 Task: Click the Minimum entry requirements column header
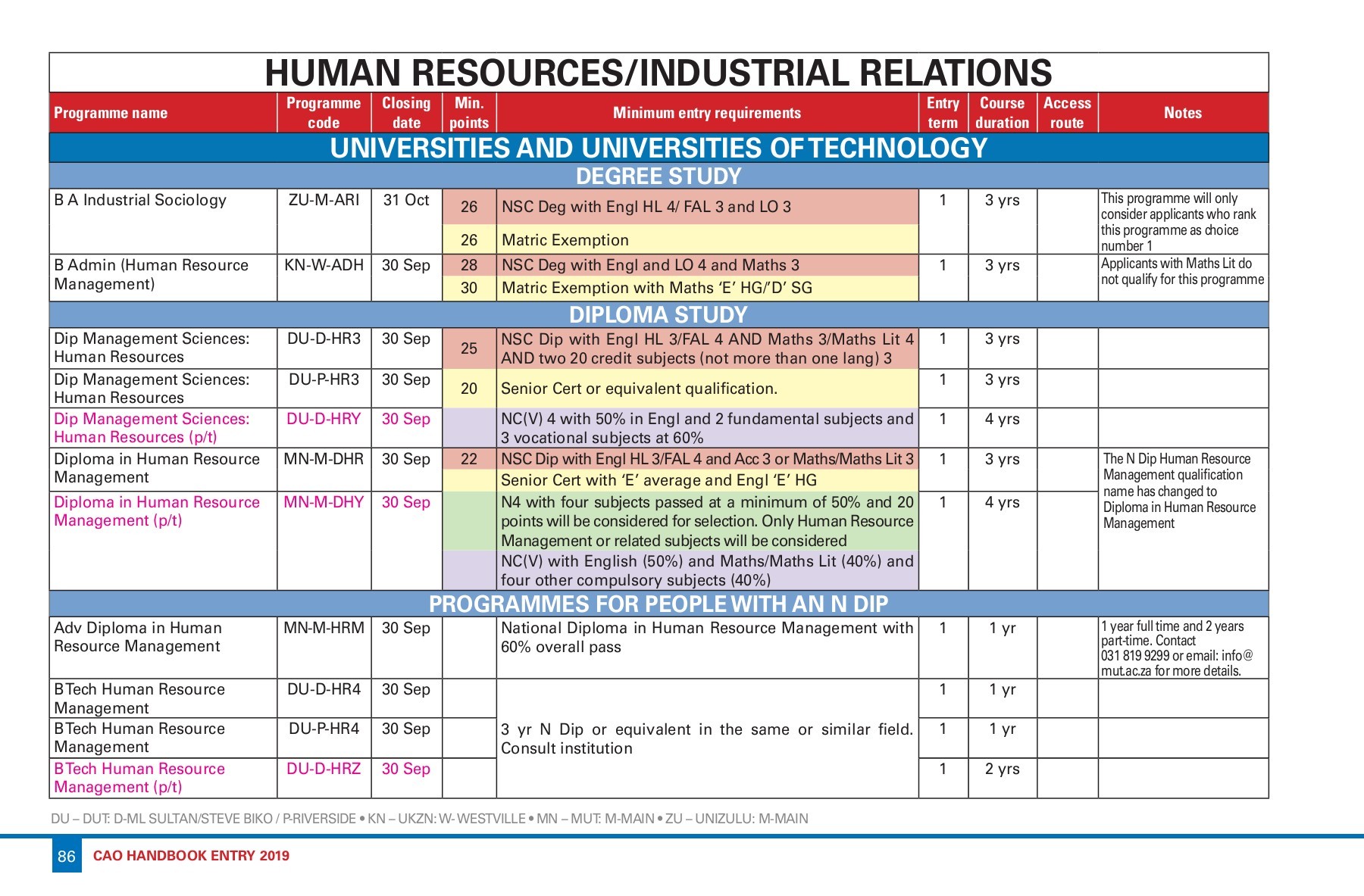[707, 114]
